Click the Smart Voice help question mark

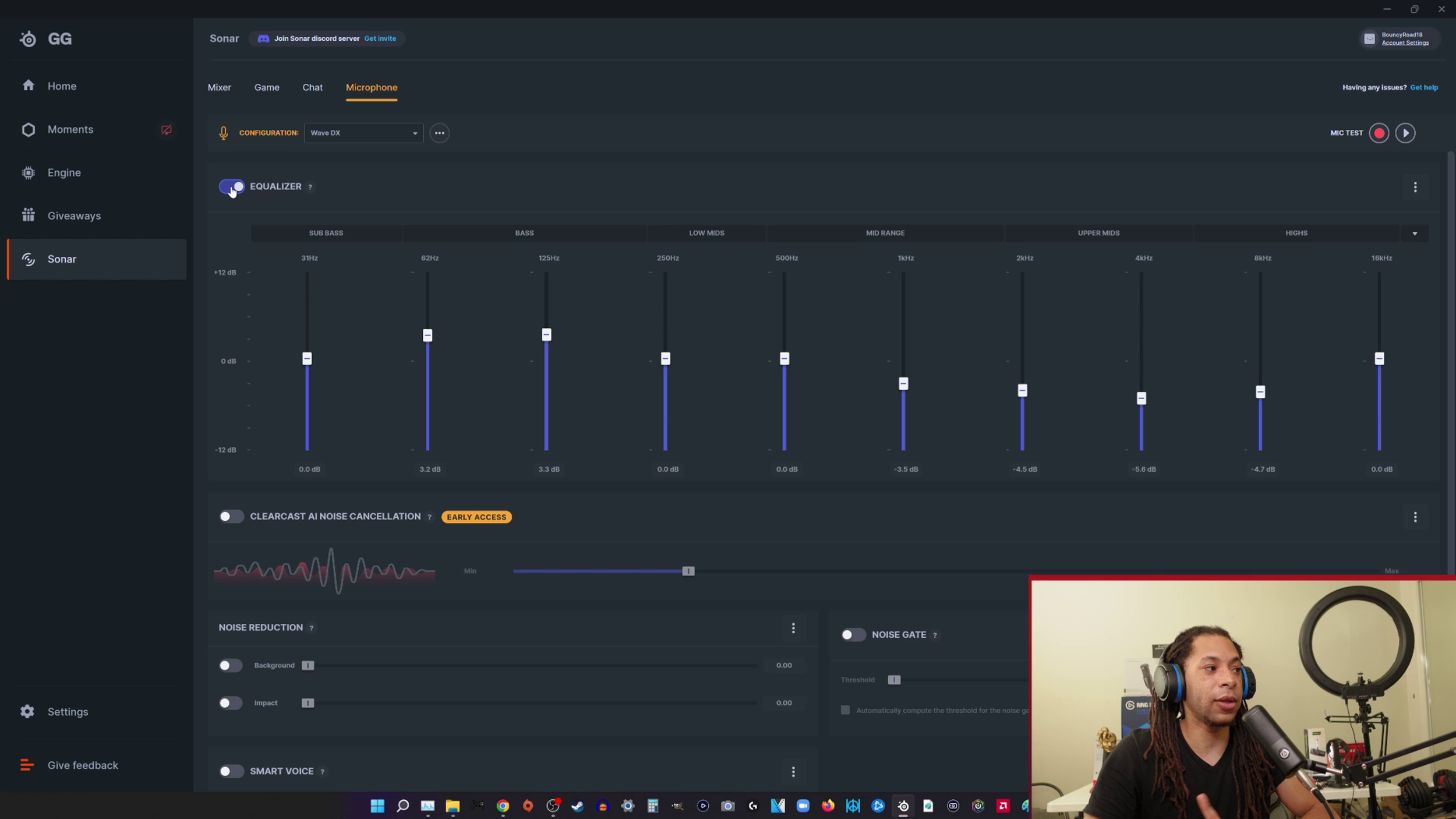322,772
